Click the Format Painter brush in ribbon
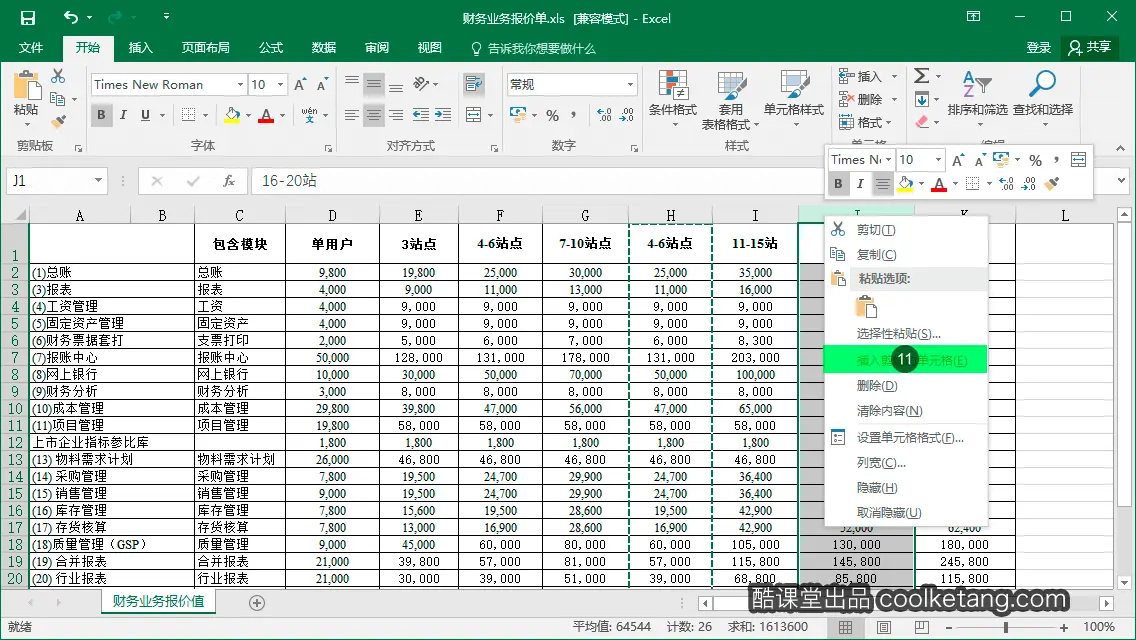 point(58,121)
